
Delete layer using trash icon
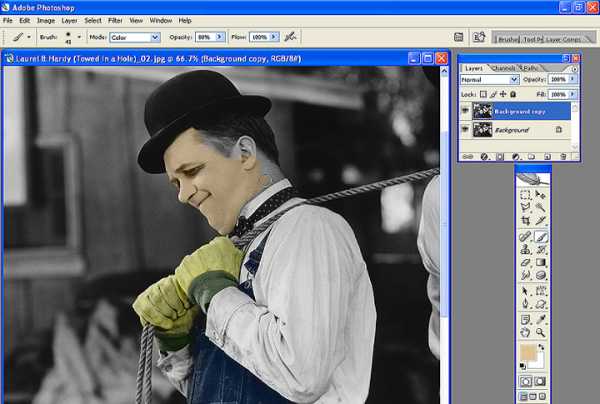click(562, 156)
